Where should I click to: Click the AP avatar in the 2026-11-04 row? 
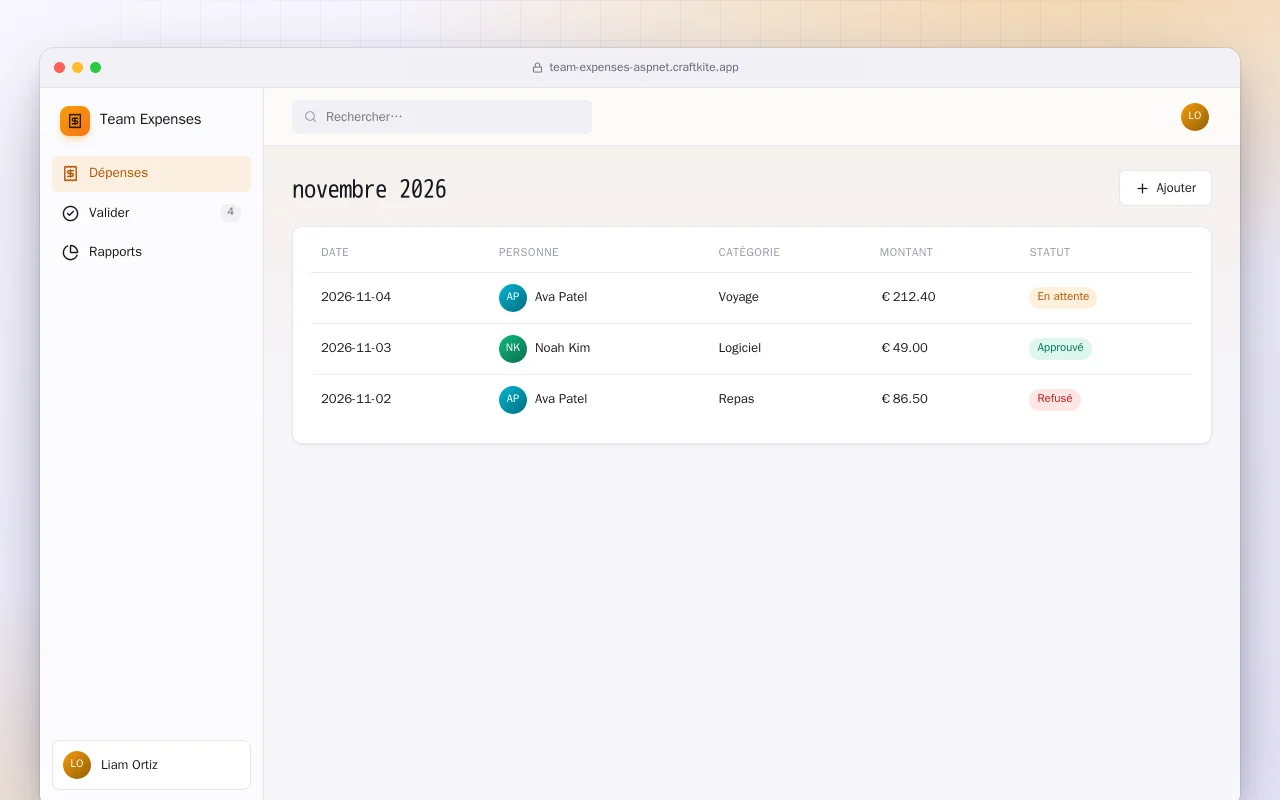pyautogui.click(x=513, y=298)
